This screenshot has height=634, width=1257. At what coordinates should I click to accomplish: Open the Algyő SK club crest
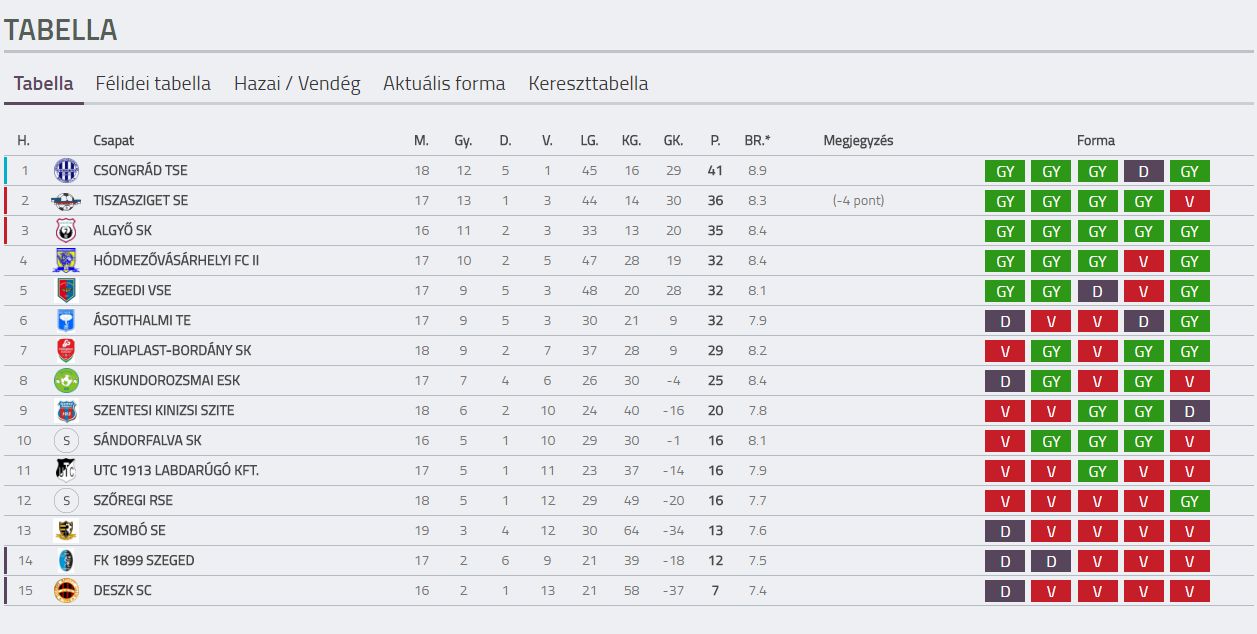coord(66,230)
